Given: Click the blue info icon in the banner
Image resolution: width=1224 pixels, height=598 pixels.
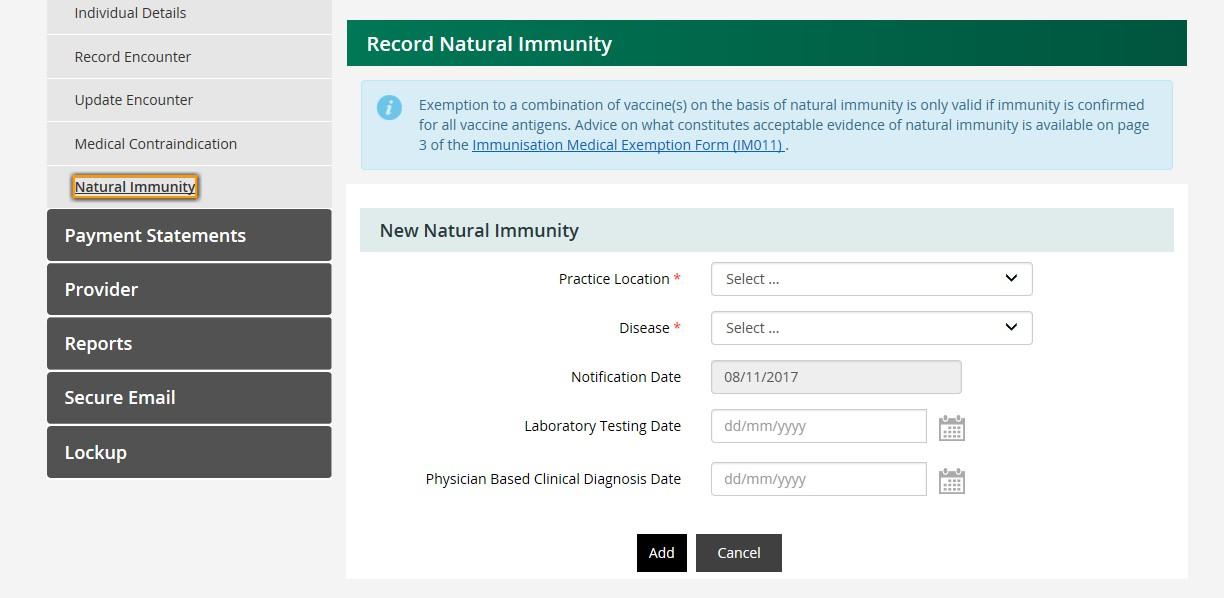Looking at the screenshot, I should click(390, 108).
